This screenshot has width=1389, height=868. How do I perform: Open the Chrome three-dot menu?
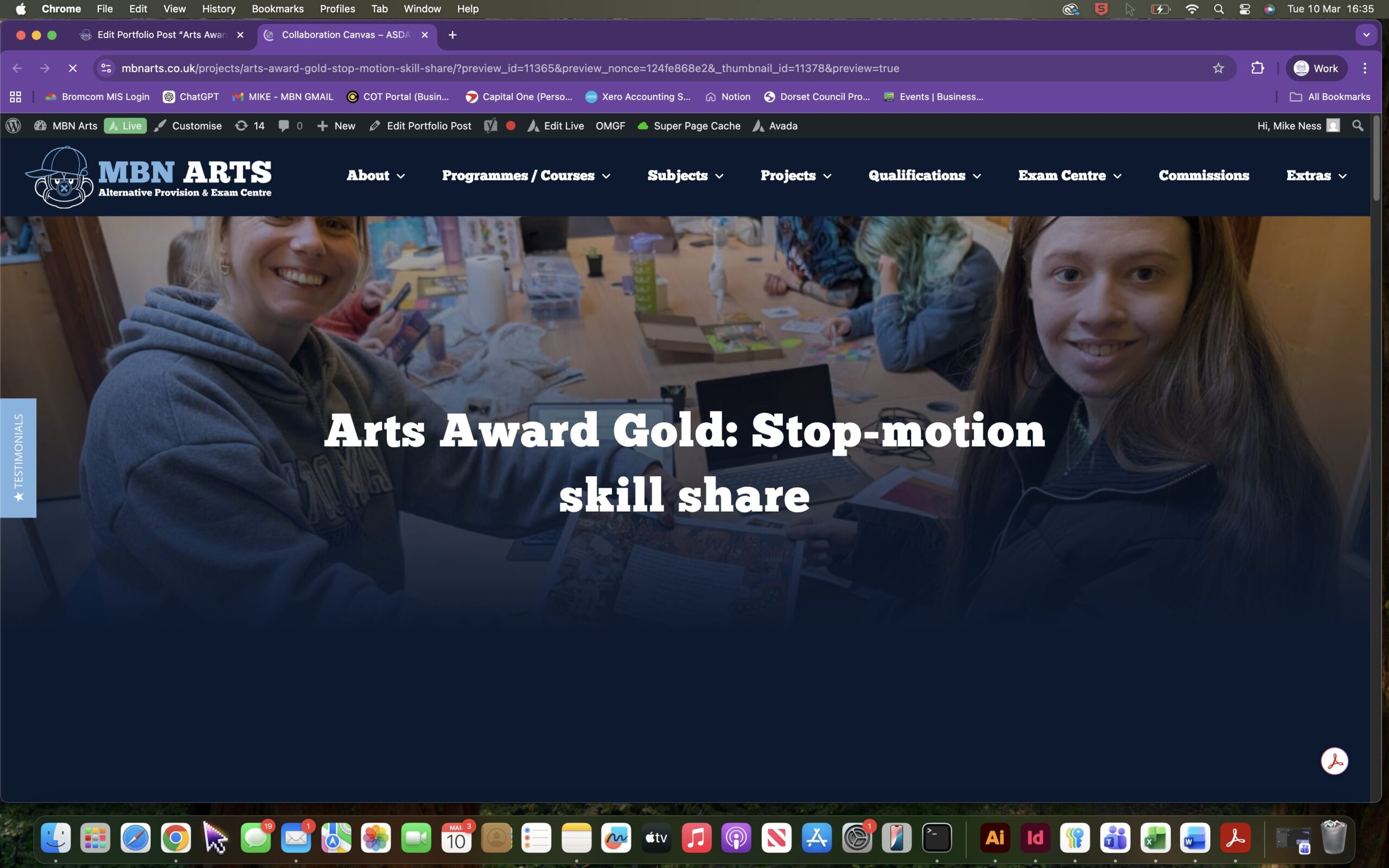(1365, 68)
